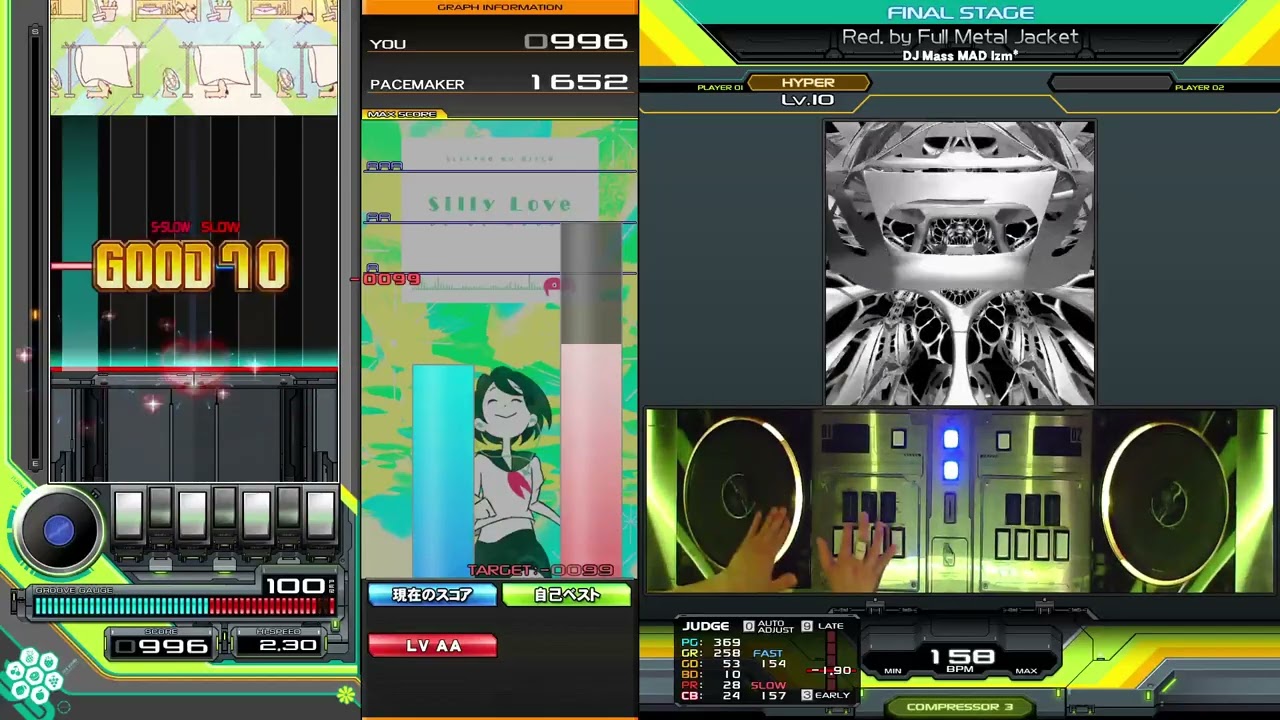The width and height of the screenshot is (1280, 720).
Task: Click the red judgment line of the note lanes
Action: [194, 370]
